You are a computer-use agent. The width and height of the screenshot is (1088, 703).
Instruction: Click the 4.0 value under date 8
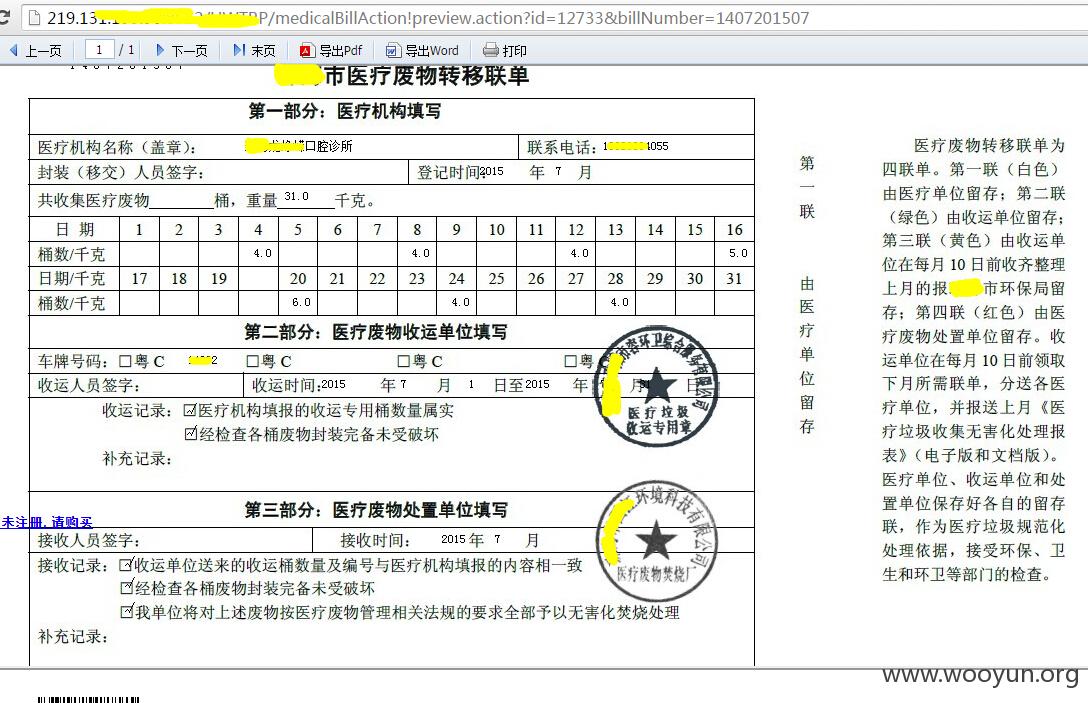point(420,253)
